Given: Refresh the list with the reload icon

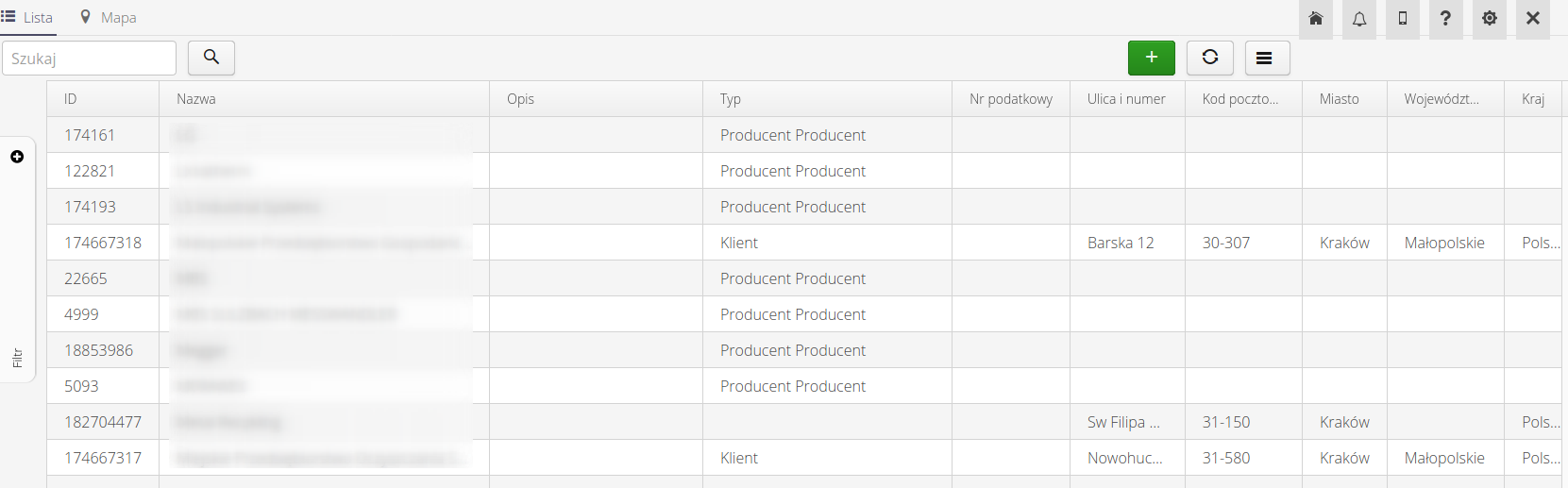Looking at the screenshot, I should click(1210, 58).
